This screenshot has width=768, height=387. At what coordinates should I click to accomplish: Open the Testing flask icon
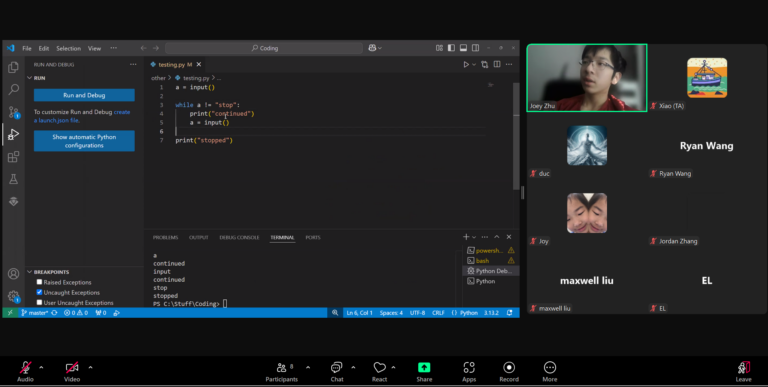click(13, 179)
